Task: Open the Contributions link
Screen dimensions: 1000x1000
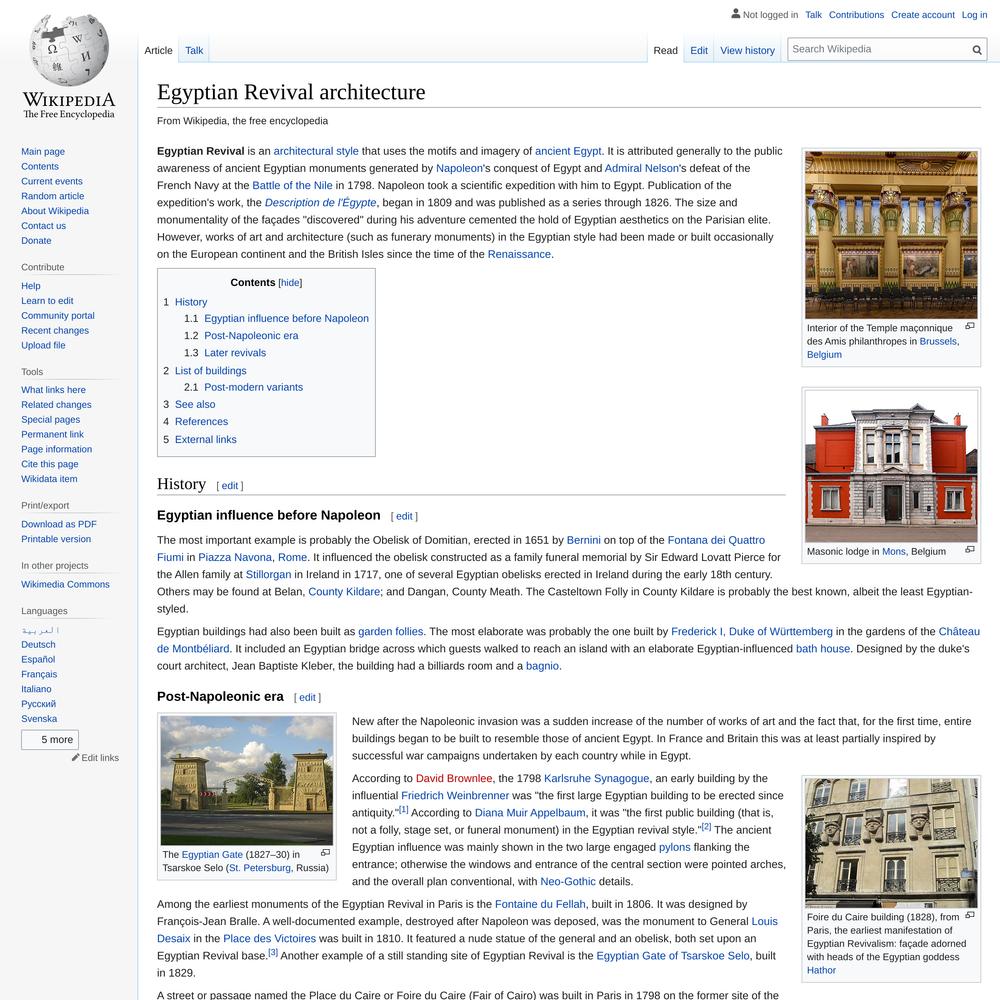Action: [856, 15]
